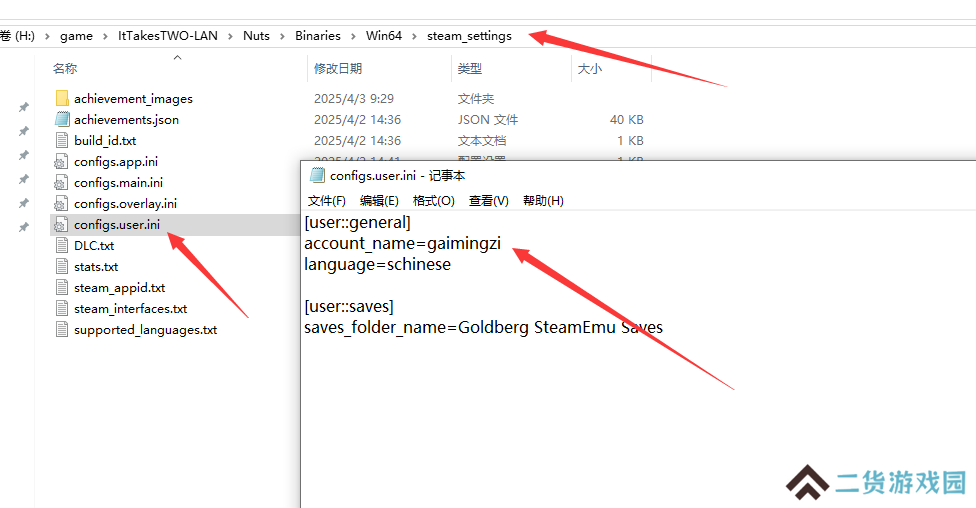Open the achievement_images folder icon

tap(62, 98)
